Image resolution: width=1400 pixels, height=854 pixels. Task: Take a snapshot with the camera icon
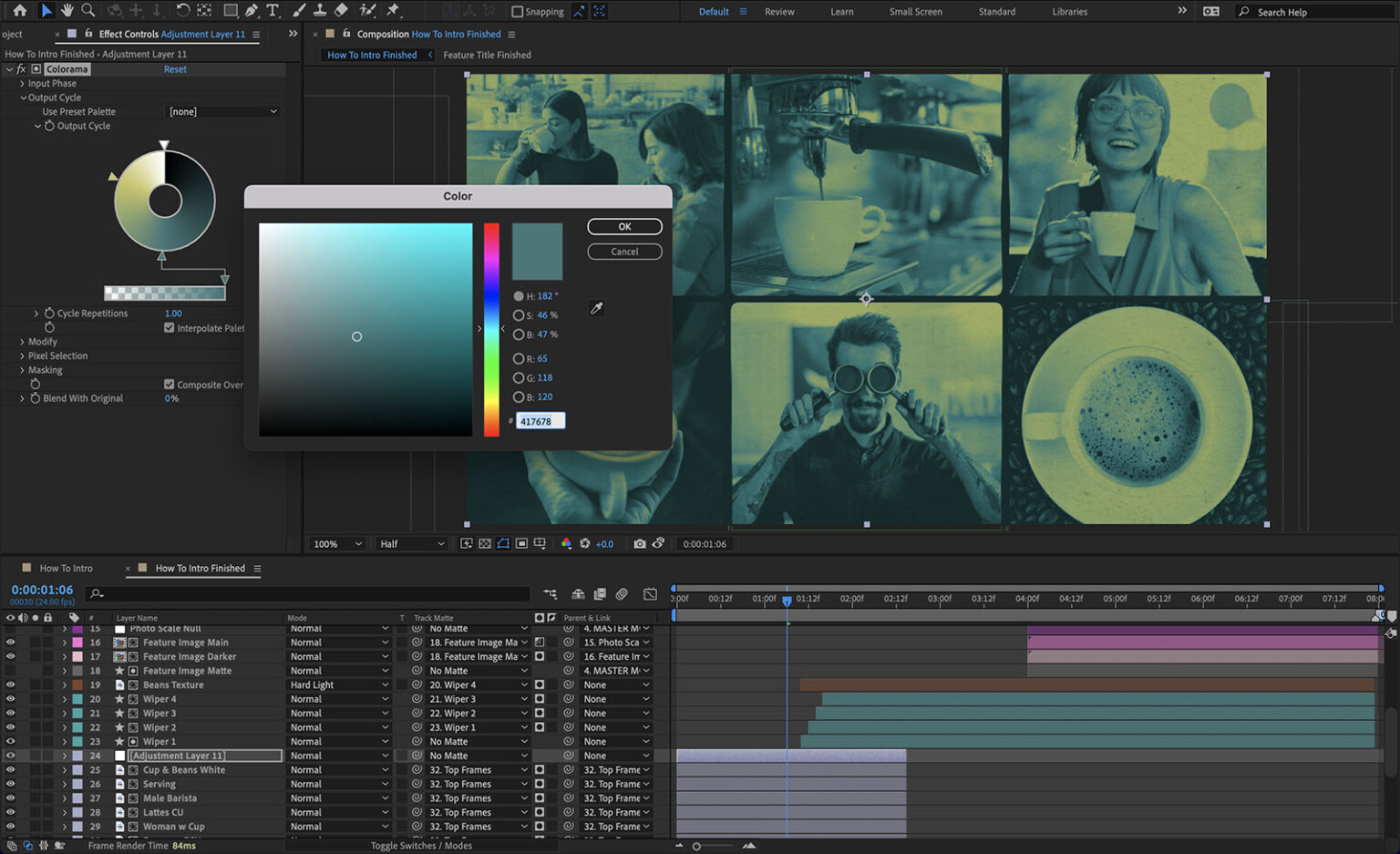(639, 543)
